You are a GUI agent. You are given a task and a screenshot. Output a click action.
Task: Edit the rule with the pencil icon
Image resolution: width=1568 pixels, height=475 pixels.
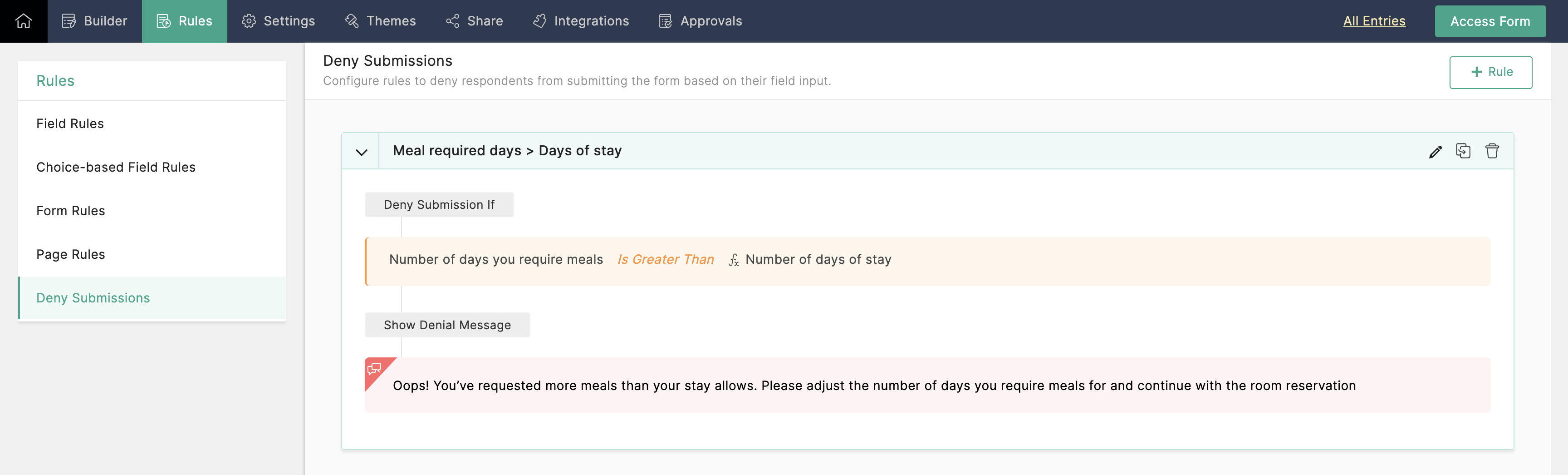(x=1435, y=152)
